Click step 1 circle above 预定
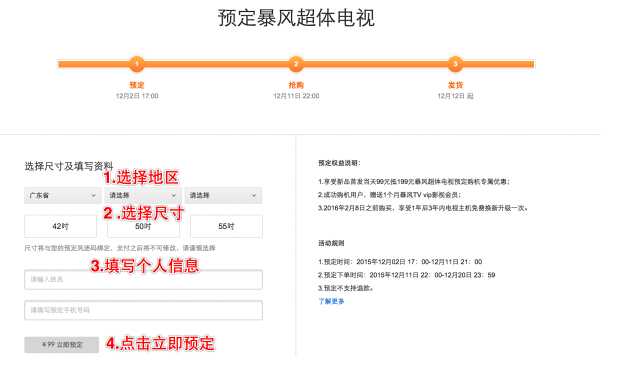Viewport: 620px width, 381px height. (137, 64)
